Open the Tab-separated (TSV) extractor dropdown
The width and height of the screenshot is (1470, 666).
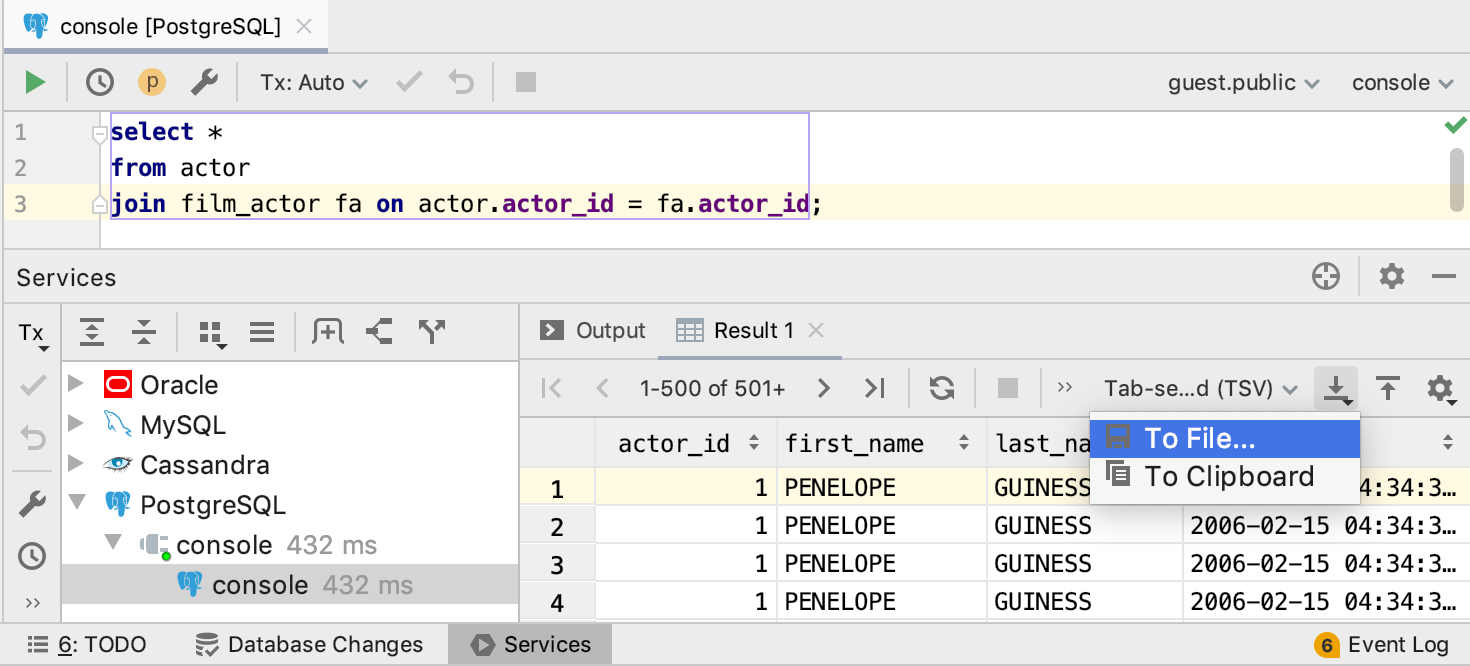(1200, 388)
